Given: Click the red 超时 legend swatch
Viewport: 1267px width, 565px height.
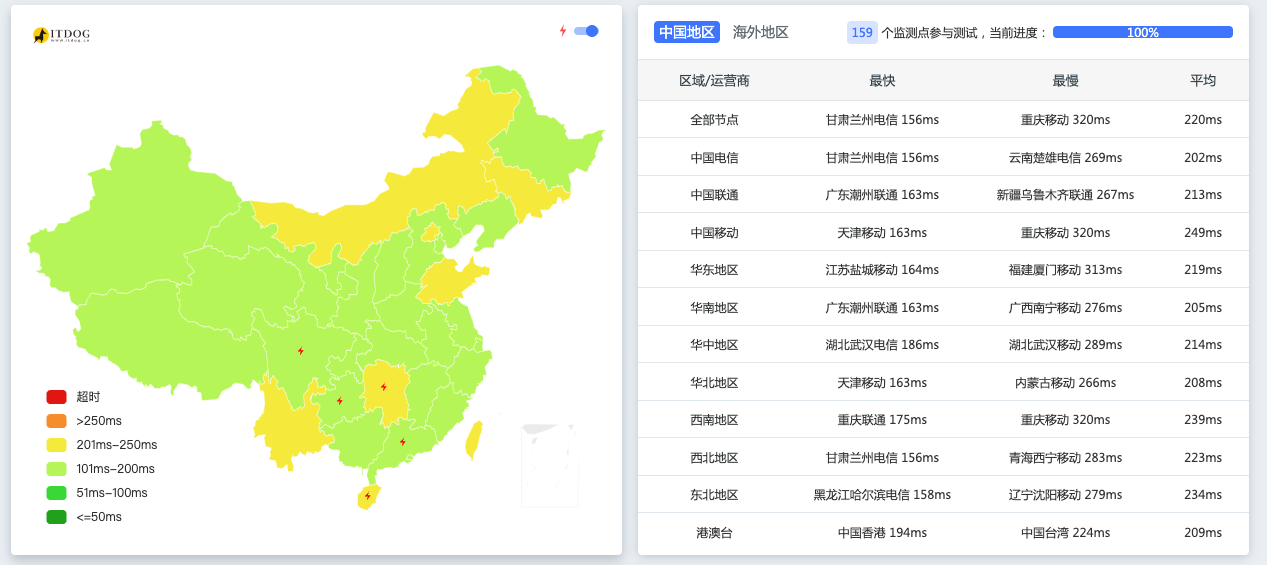Looking at the screenshot, I should pos(56,397).
